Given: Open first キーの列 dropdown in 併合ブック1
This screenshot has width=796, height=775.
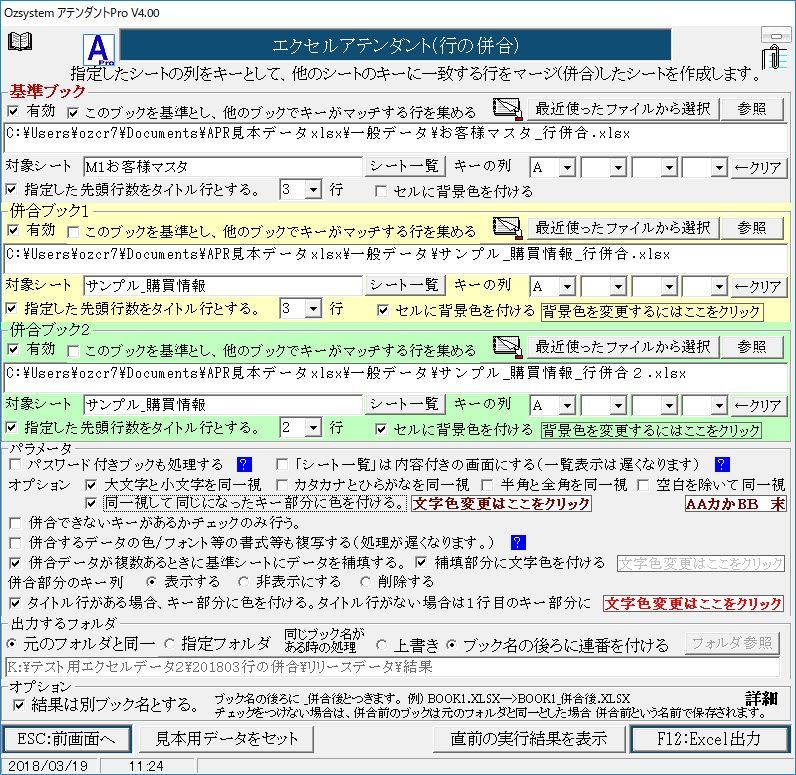Looking at the screenshot, I should click(567, 287).
